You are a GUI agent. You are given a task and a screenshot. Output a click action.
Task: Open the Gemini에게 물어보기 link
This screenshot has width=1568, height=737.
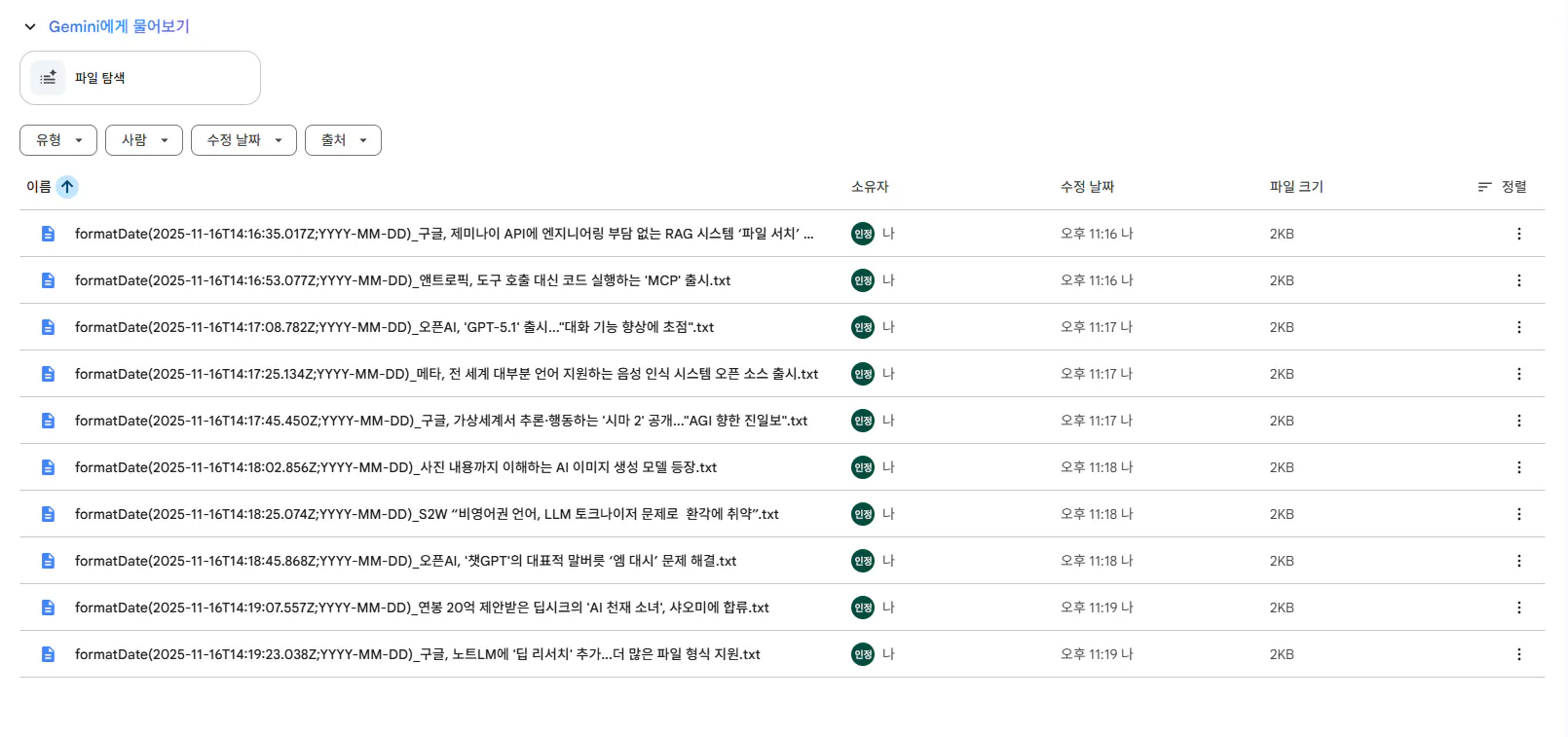pyautogui.click(x=119, y=26)
